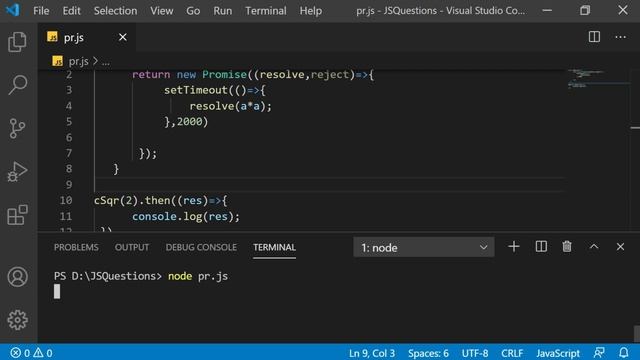Click line number 10 in gutter
640x360 pixels.
(66, 200)
